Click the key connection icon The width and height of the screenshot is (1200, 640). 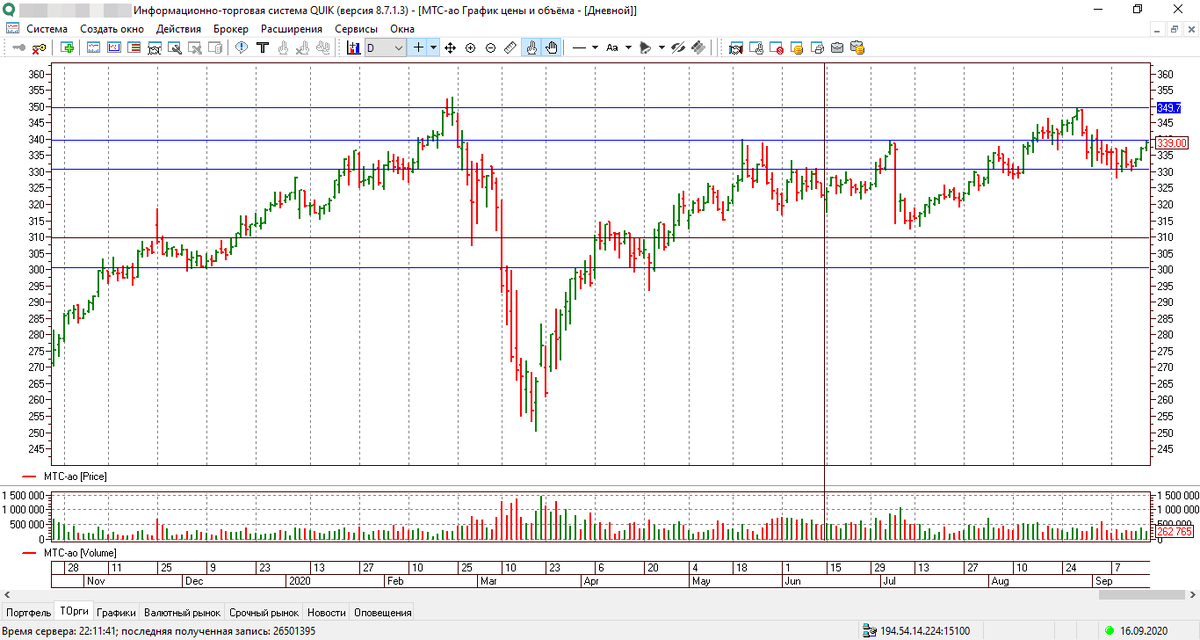18,47
